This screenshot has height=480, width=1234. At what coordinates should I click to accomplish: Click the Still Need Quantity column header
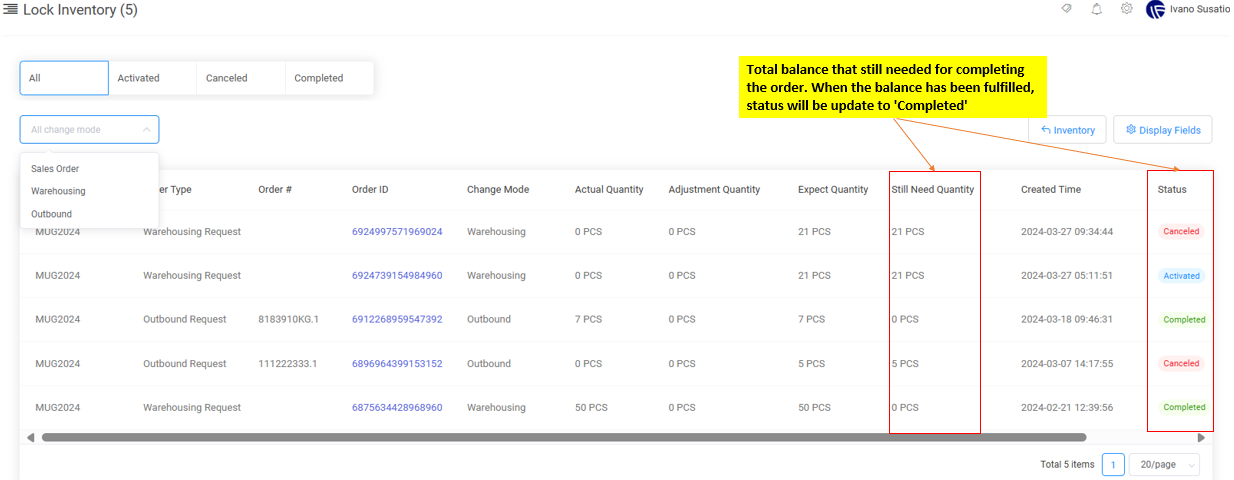pyautogui.click(x=933, y=189)
